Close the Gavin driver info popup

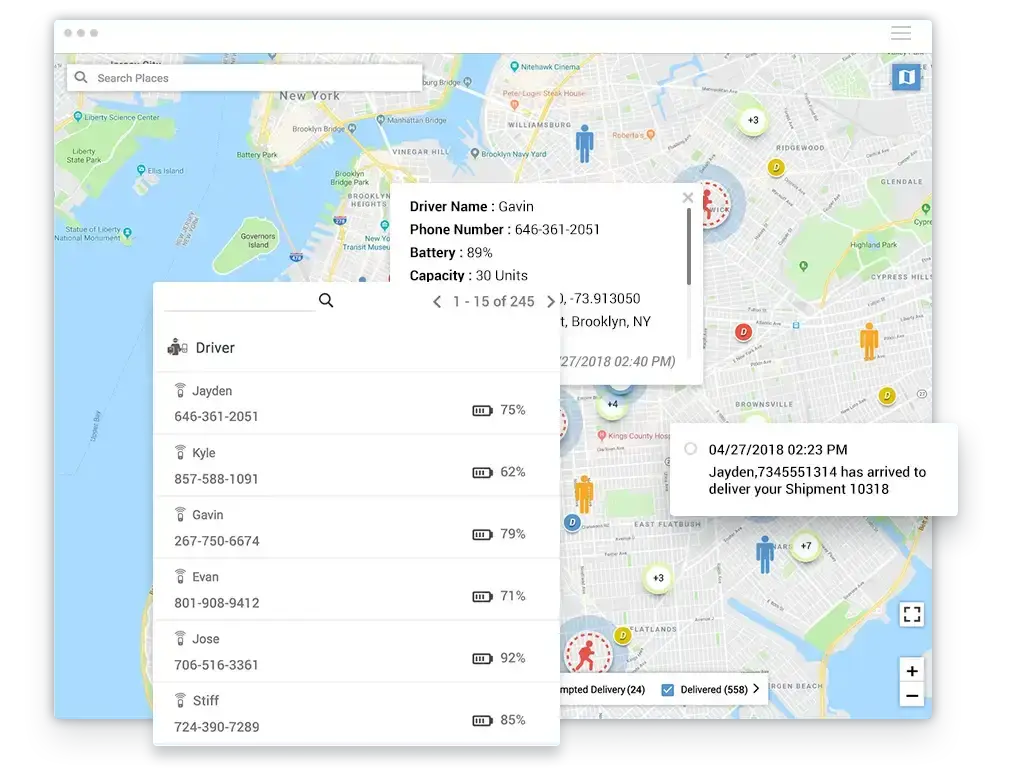687,198
